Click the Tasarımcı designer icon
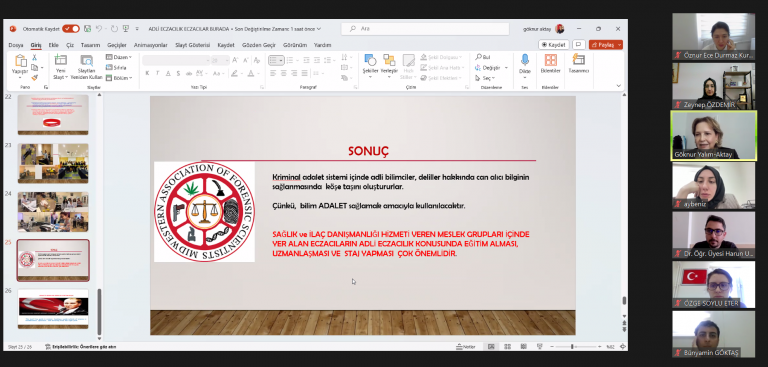Image resolution: width=768 pixels, height=367 pixels. tap(578, 60)
